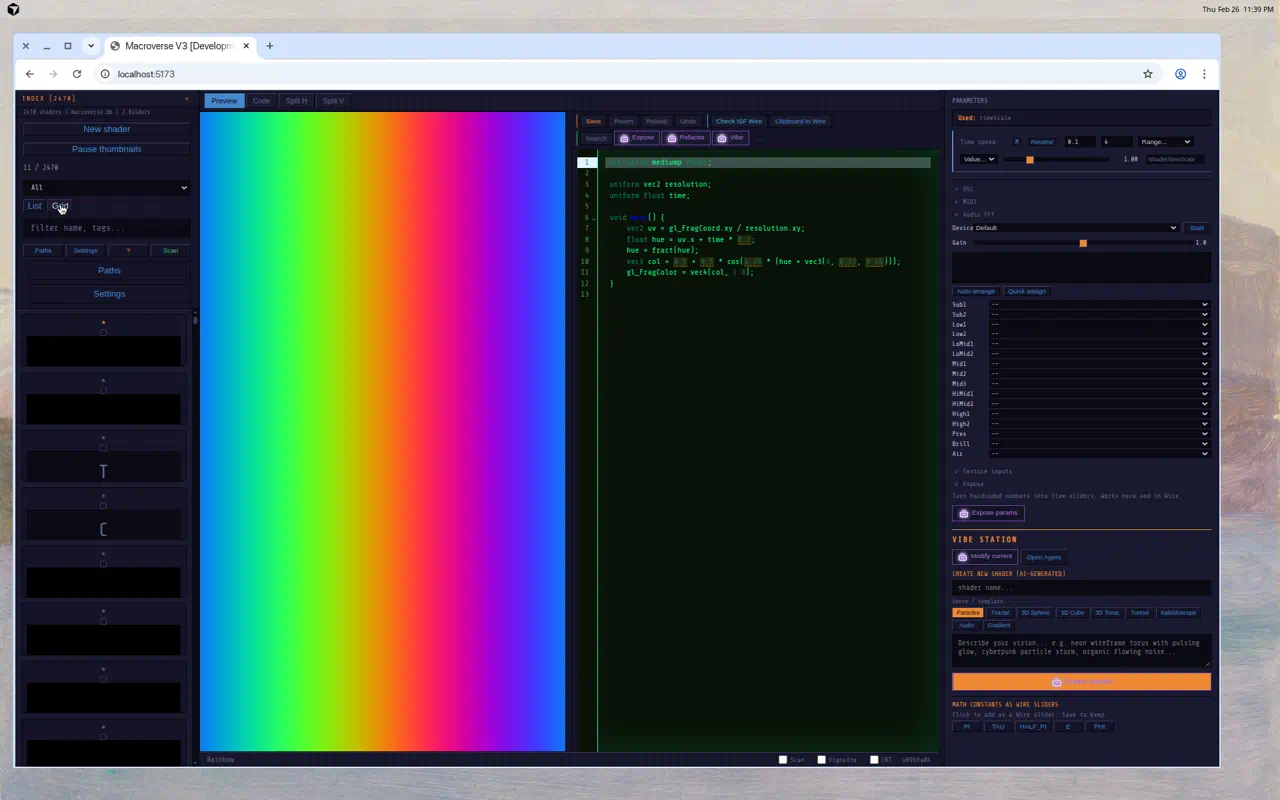Select the 3D Sphere genre template
The image size is (1280, 800).
tap(1035, 613)
